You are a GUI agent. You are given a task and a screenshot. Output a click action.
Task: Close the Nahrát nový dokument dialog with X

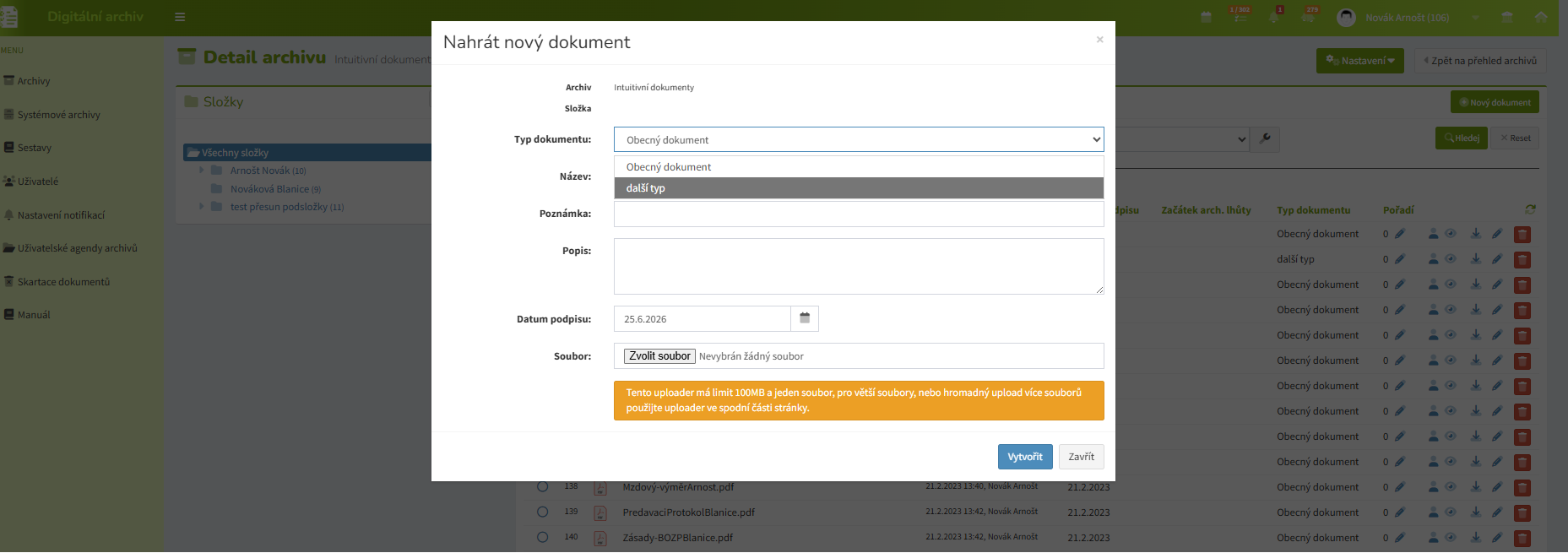pos(1099,40)
